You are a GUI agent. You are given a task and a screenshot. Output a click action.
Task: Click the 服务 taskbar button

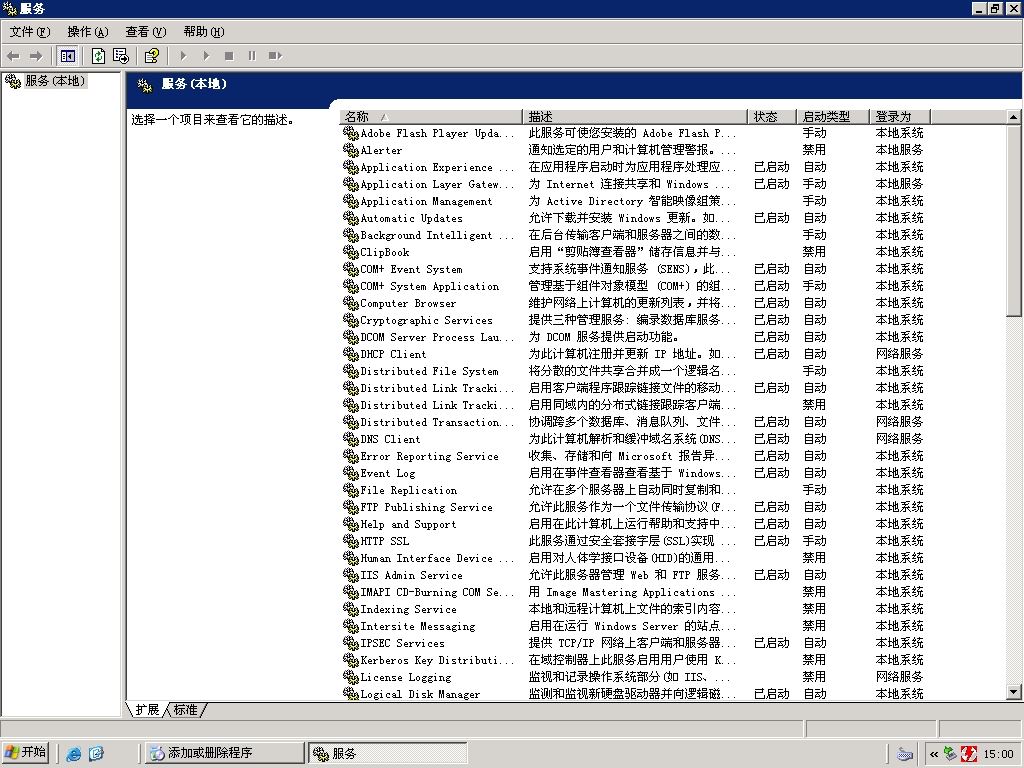388,753
